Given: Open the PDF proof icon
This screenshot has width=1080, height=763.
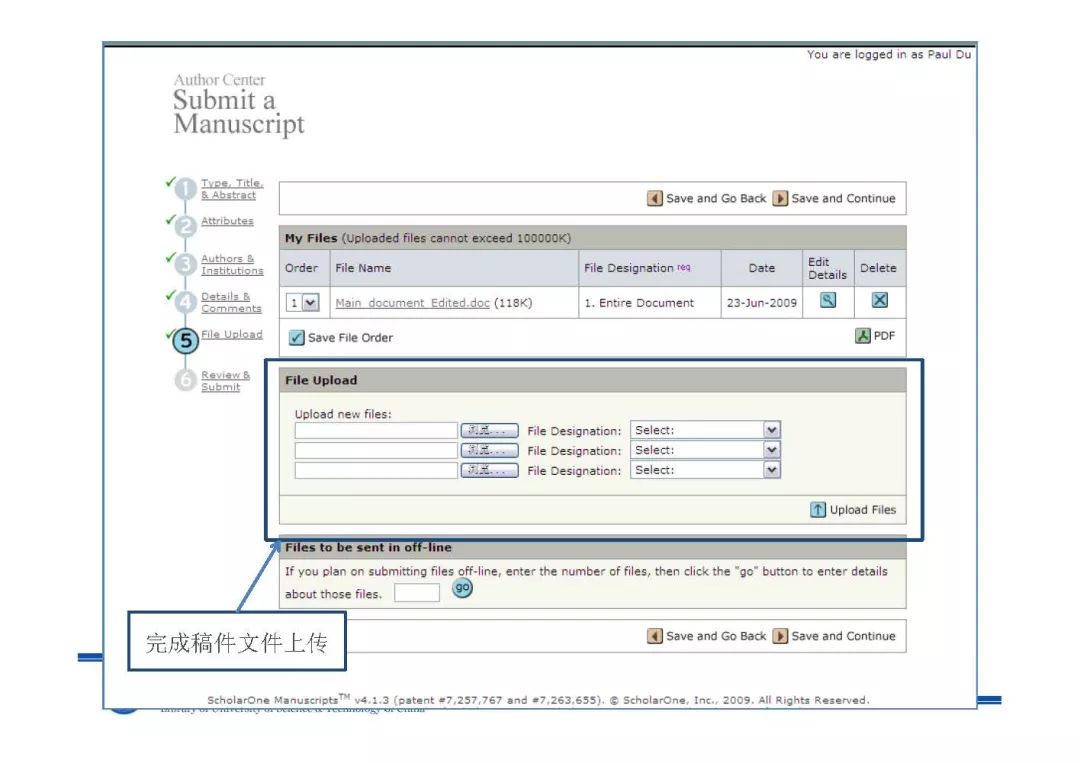Looking at the screenshot, I should [x=862, y=335].
